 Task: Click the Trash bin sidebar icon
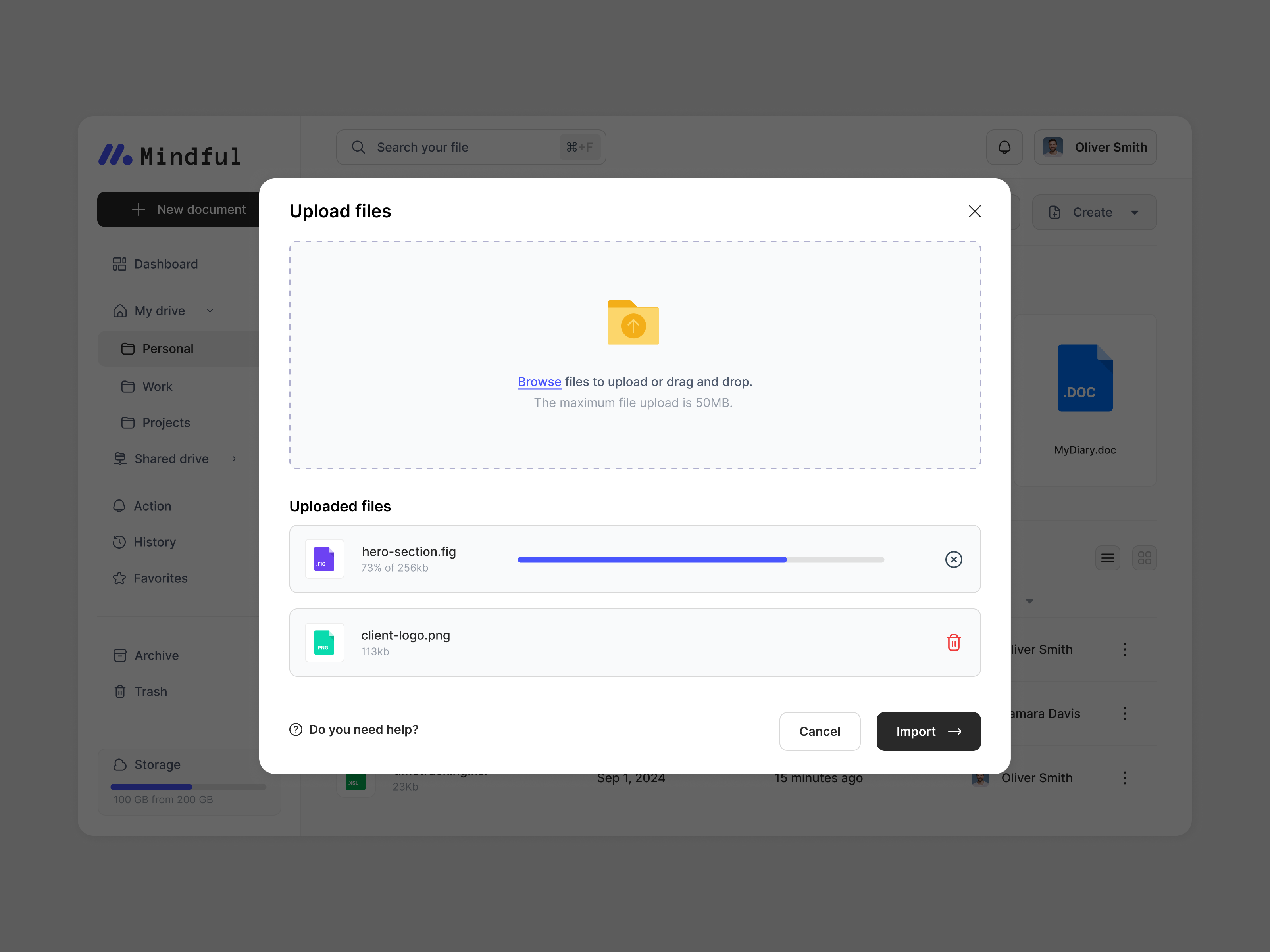tap(119, 691)
